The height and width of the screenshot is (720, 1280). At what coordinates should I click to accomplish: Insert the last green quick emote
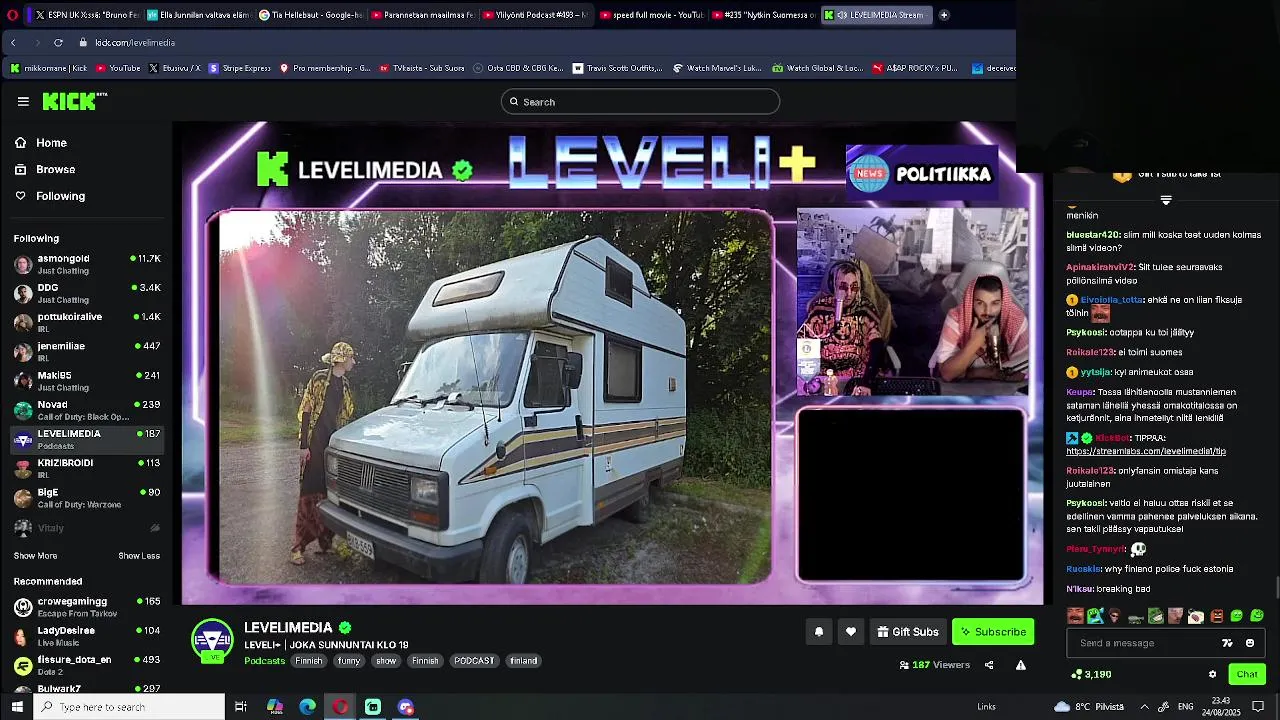tap(1257, 616)
